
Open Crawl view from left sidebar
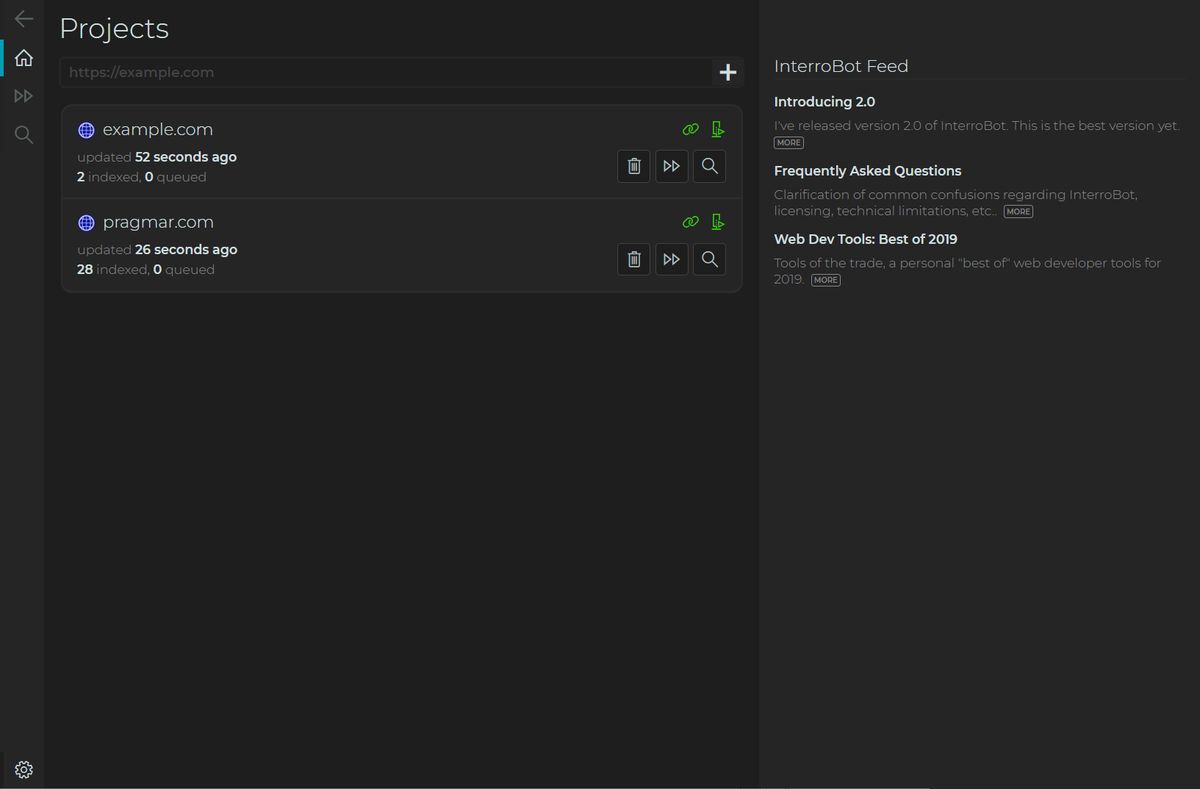[24, 96]
